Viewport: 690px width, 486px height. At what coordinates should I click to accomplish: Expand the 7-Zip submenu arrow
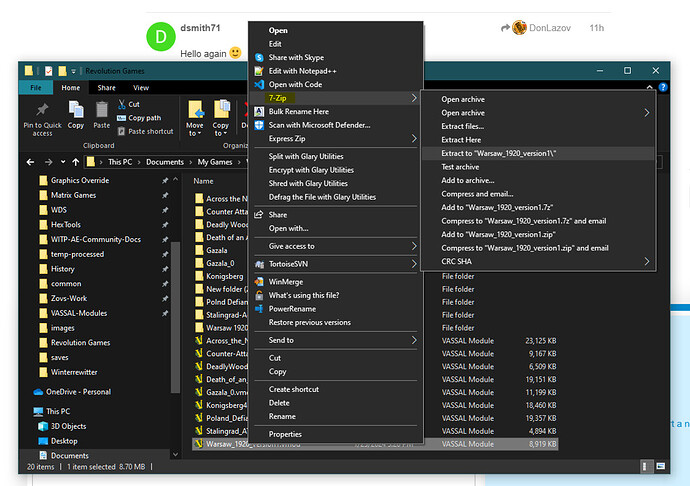click(x=414, y=98)
